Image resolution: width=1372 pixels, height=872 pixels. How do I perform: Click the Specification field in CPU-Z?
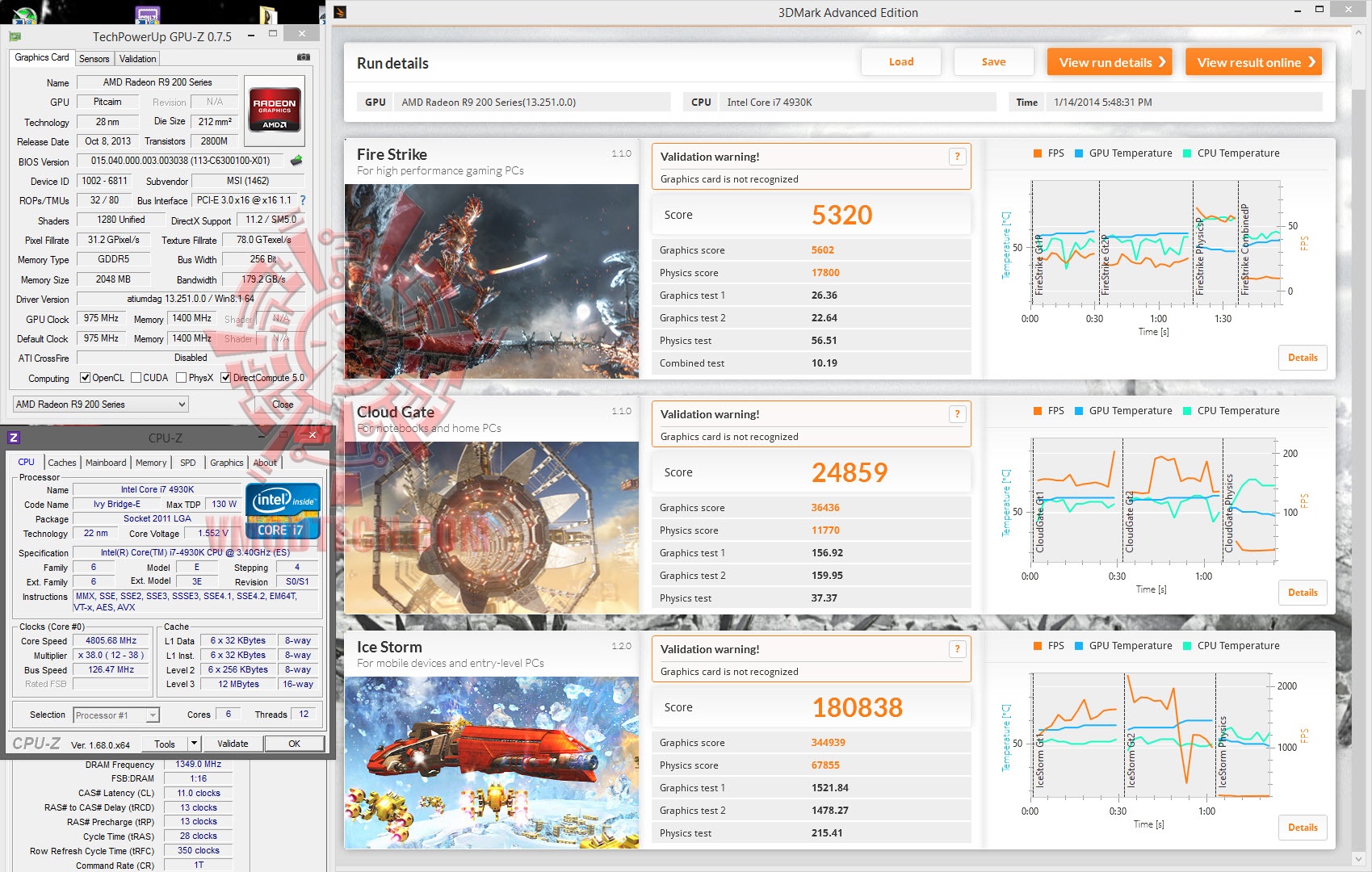[195, 552]
